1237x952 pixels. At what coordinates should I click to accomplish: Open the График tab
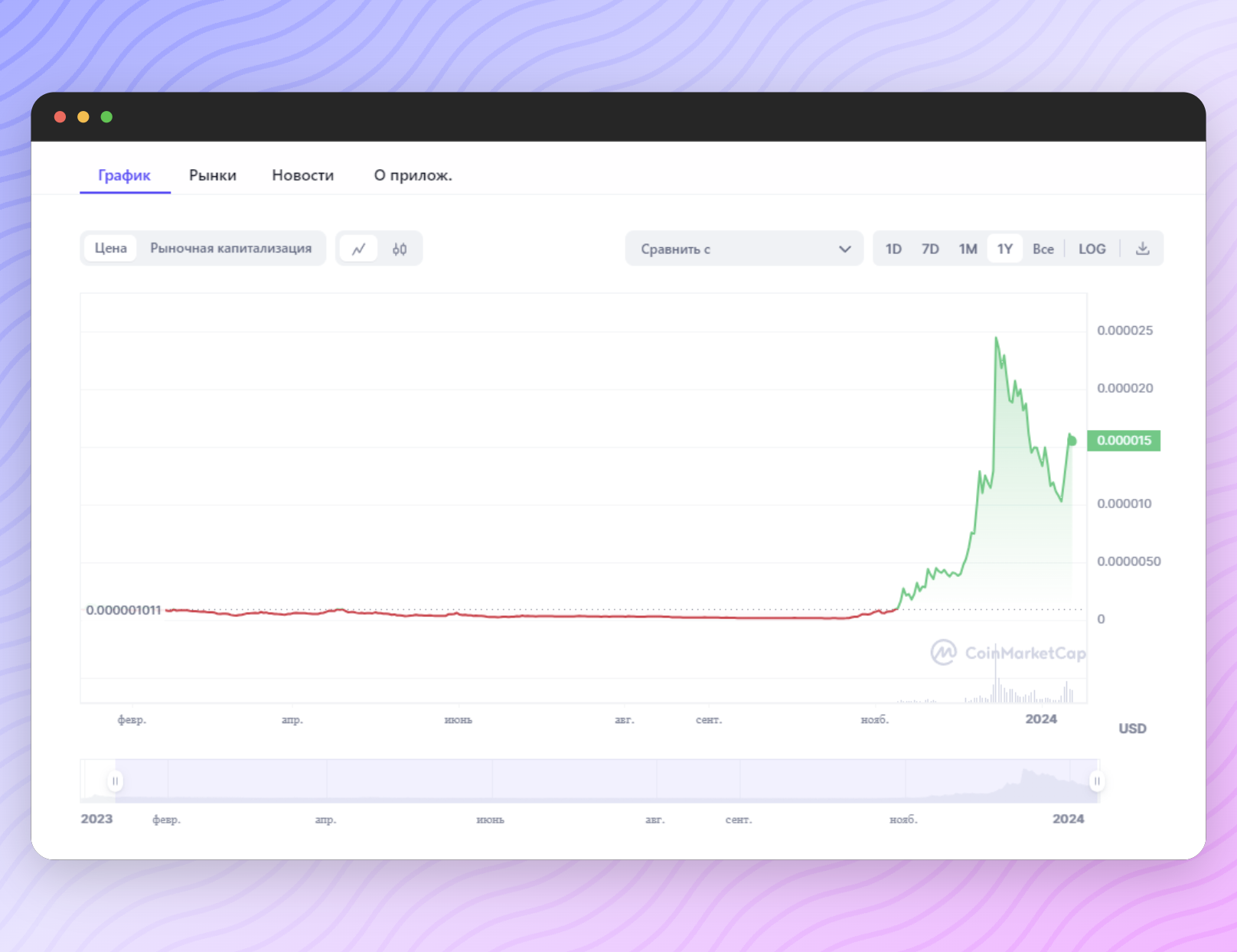(x=125, y=175)
